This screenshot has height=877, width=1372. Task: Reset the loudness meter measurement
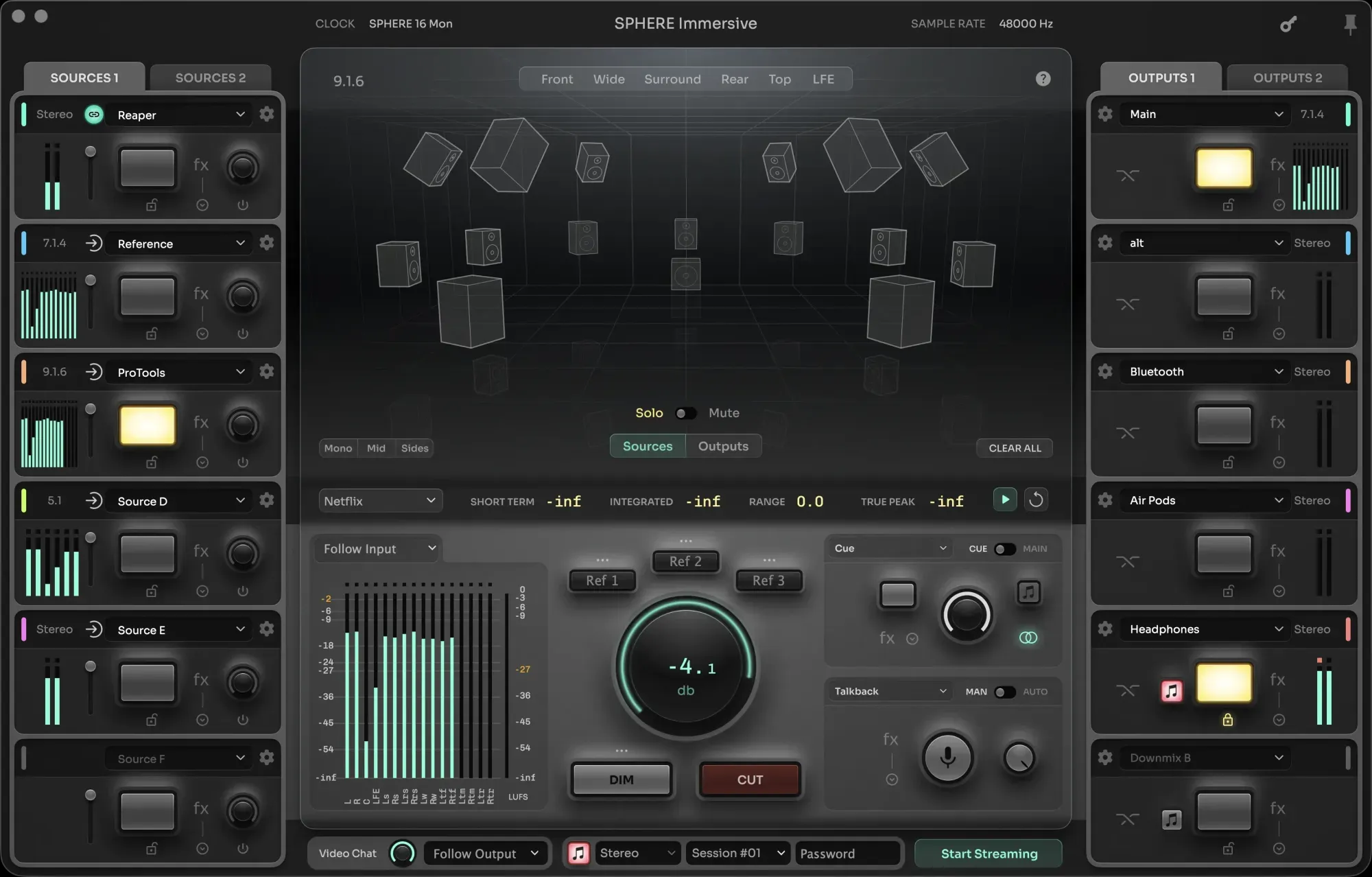[x=1036, y=500]
